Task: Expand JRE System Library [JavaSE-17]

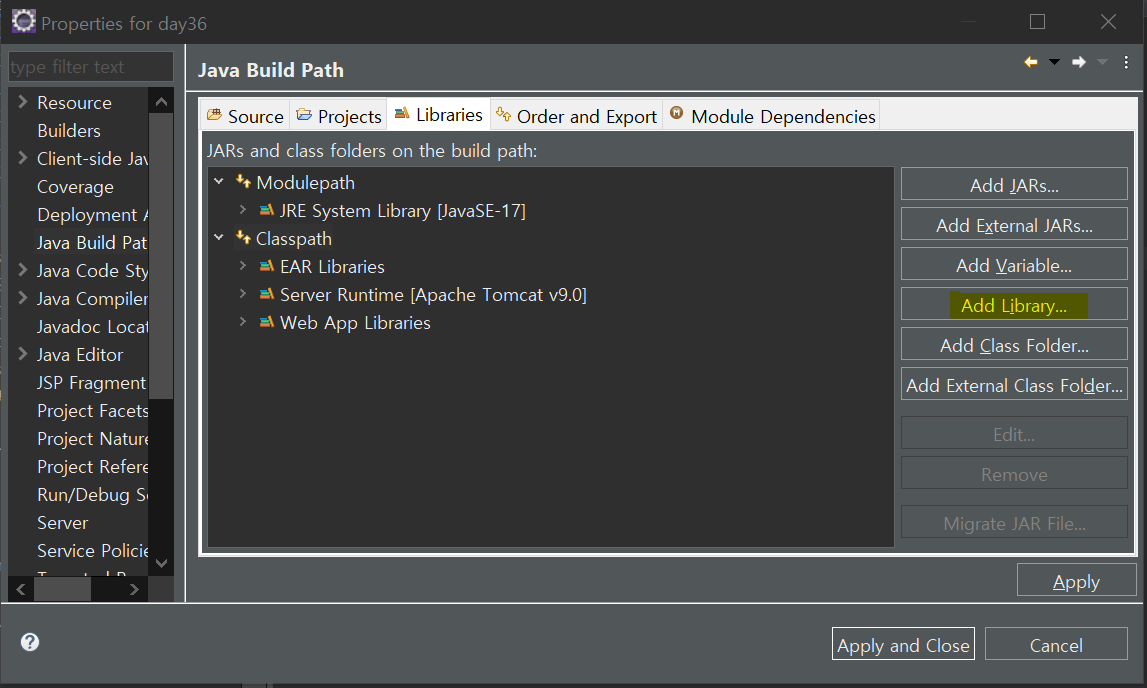Action: click(x=243, y=210)
